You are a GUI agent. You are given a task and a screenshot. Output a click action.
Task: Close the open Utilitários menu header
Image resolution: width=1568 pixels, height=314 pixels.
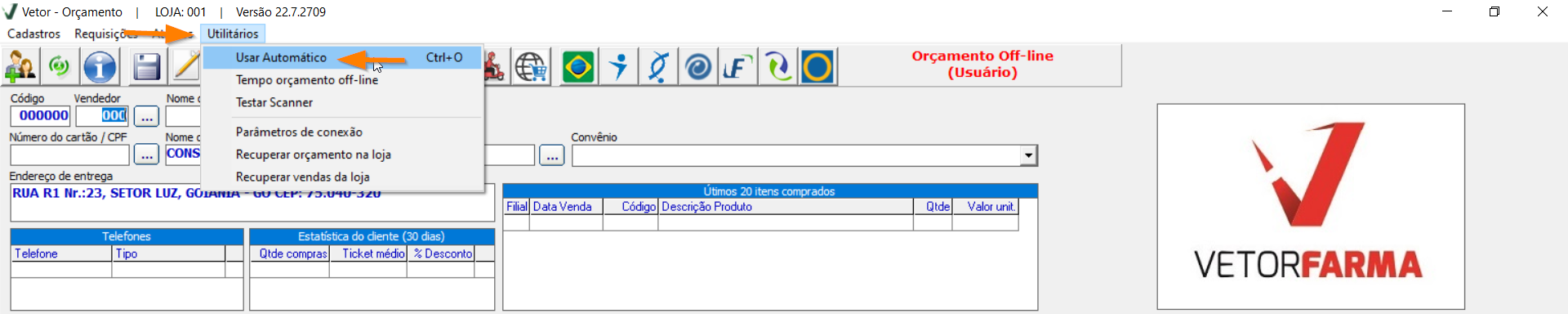(233, 34)
